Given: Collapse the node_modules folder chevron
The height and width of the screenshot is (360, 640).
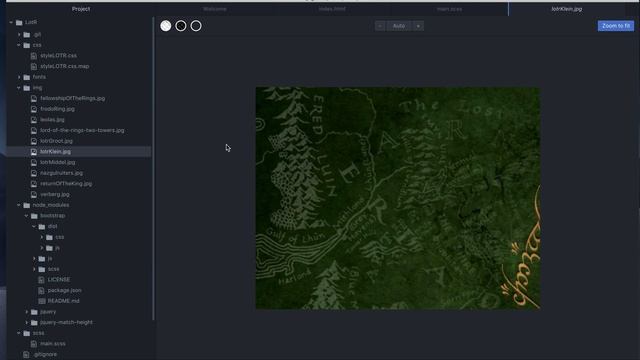Looking at the screenshot, I should tap(19, 205).
